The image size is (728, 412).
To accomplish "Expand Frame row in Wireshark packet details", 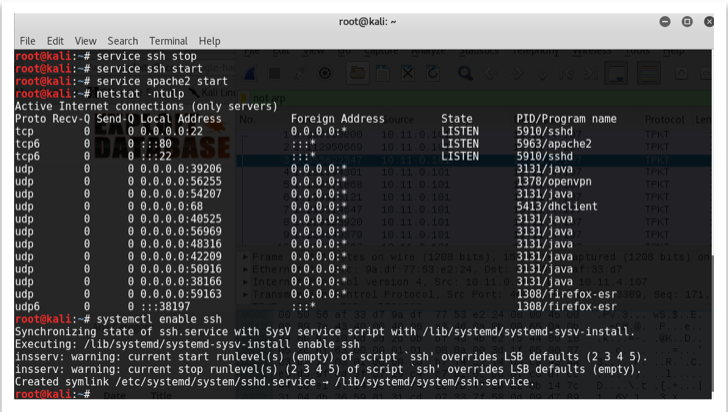I will click(245, 257).
